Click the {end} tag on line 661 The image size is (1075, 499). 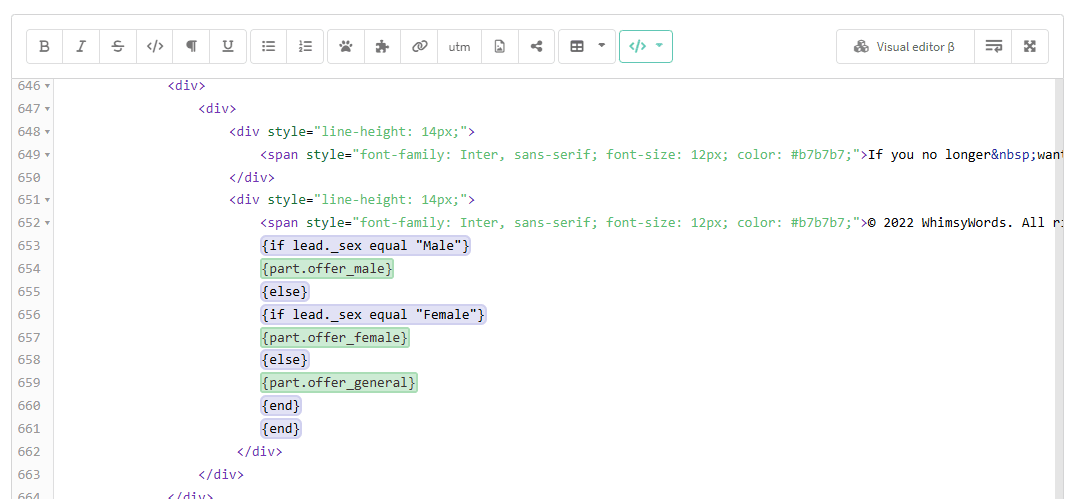[x=281, y=428]
